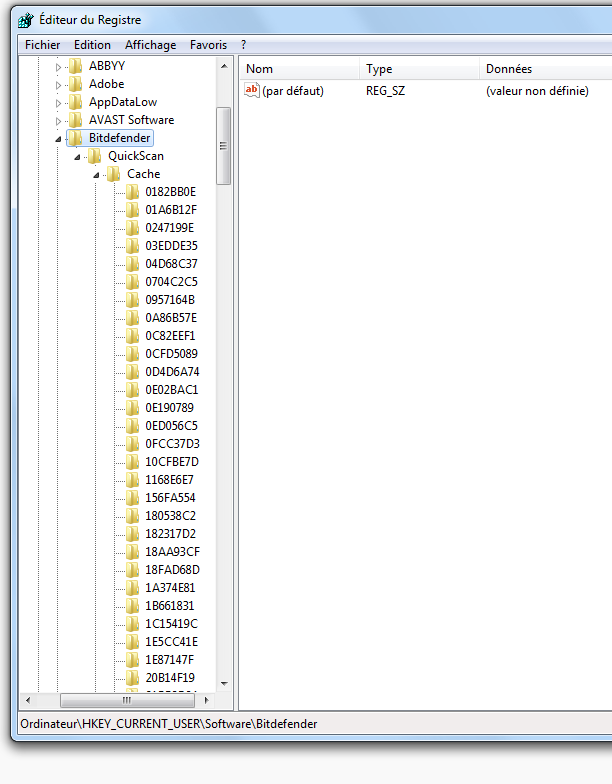612x784 pixels.
Task: Click the 0E02BAC1 folder icon
Action: click(132, 390)
